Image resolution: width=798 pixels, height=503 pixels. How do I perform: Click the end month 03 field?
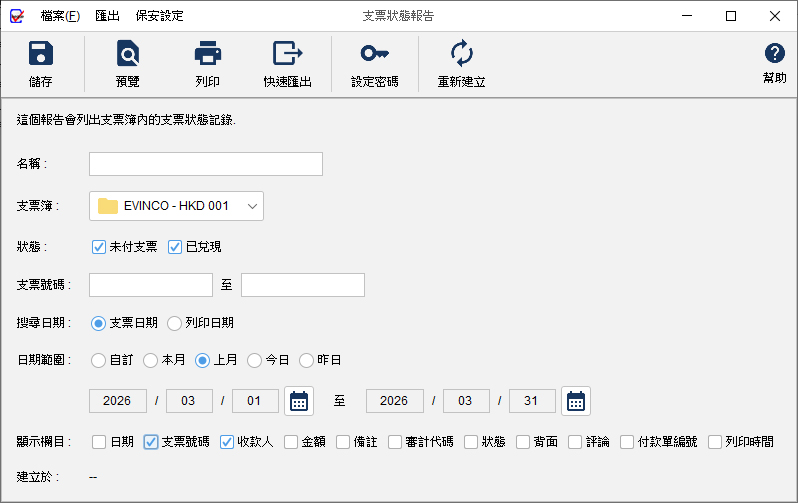(x=466, y=401)
